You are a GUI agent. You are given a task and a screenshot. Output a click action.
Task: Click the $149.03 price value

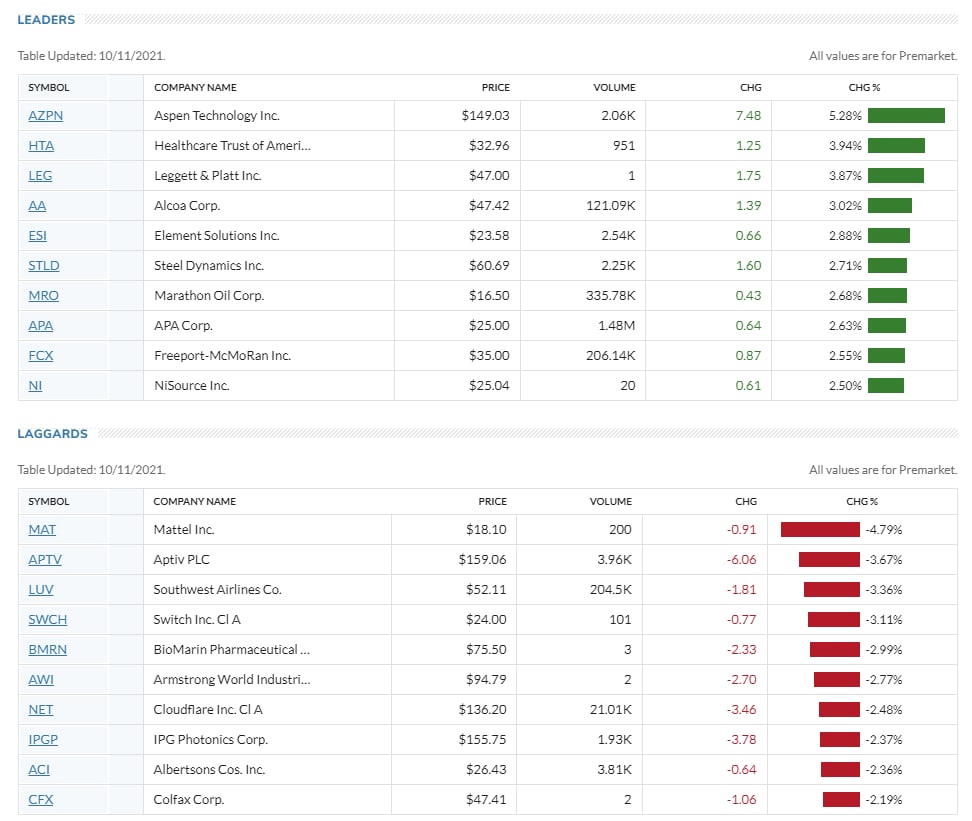click(x=485, y=115)
